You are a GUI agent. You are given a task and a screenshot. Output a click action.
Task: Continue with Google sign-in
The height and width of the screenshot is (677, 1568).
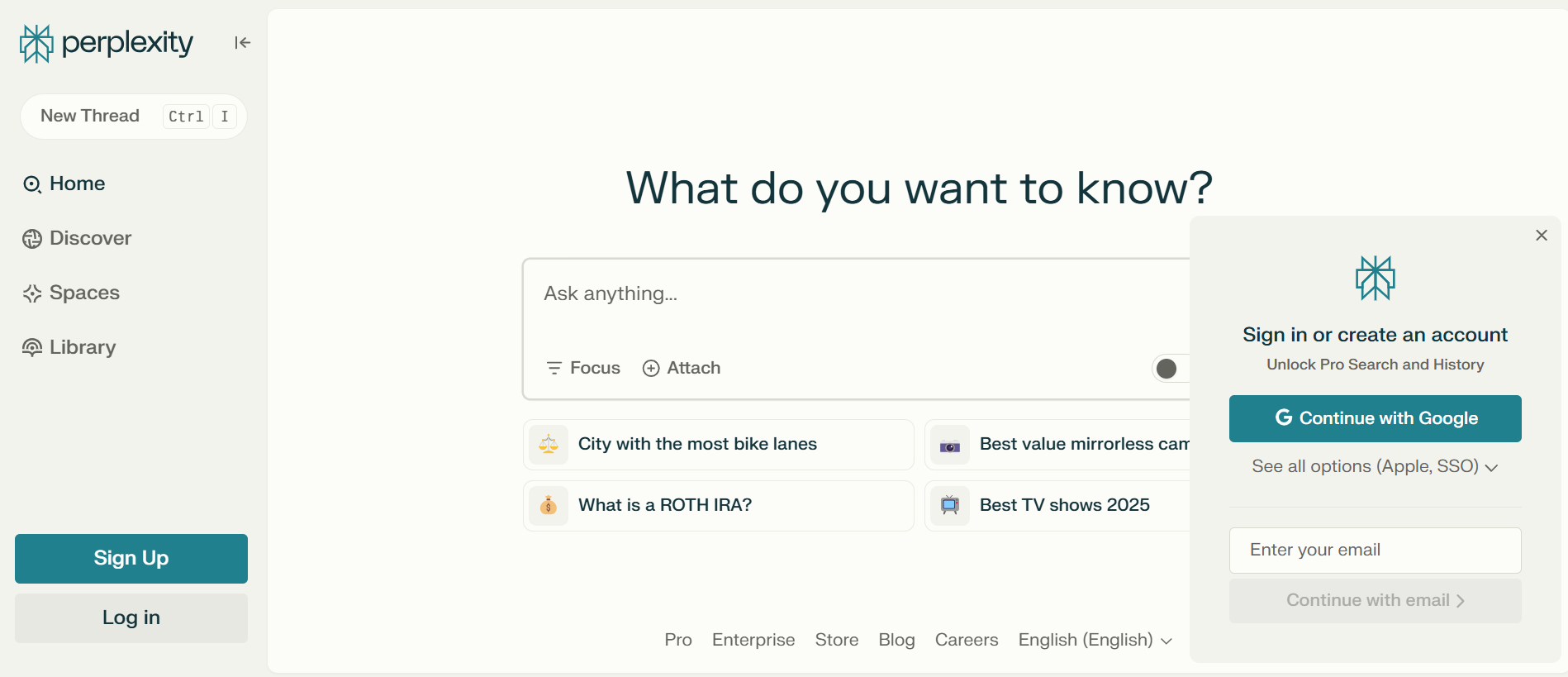1376,418
